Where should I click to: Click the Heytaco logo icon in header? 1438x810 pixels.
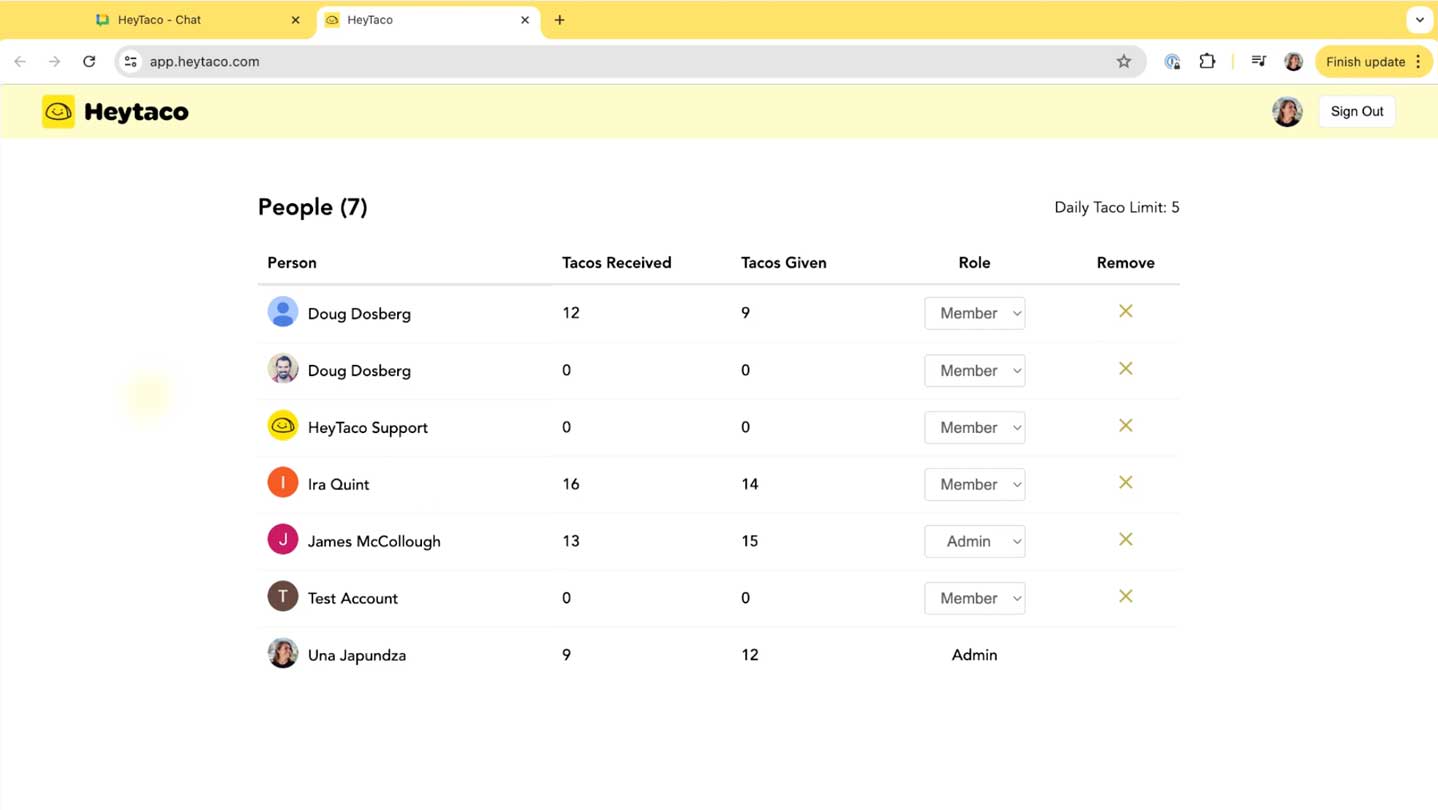click(58, 111)
